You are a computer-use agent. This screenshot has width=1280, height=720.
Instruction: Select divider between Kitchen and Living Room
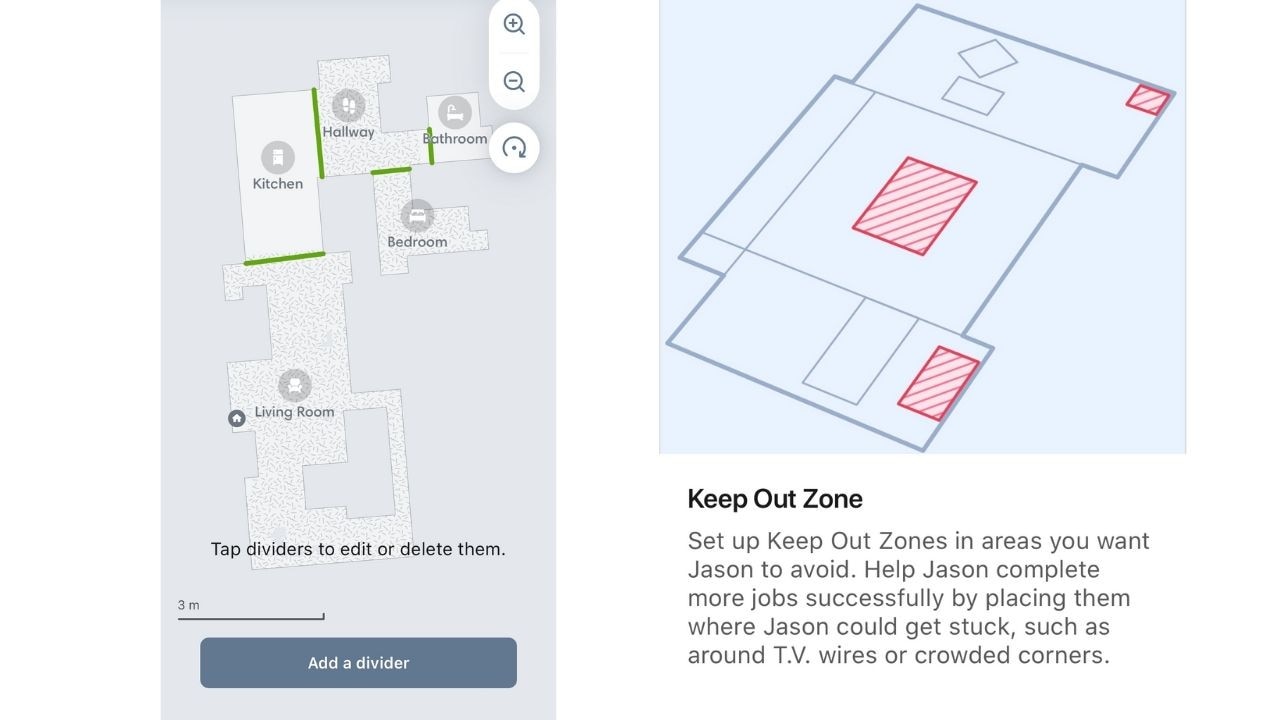tap(285, 259)
